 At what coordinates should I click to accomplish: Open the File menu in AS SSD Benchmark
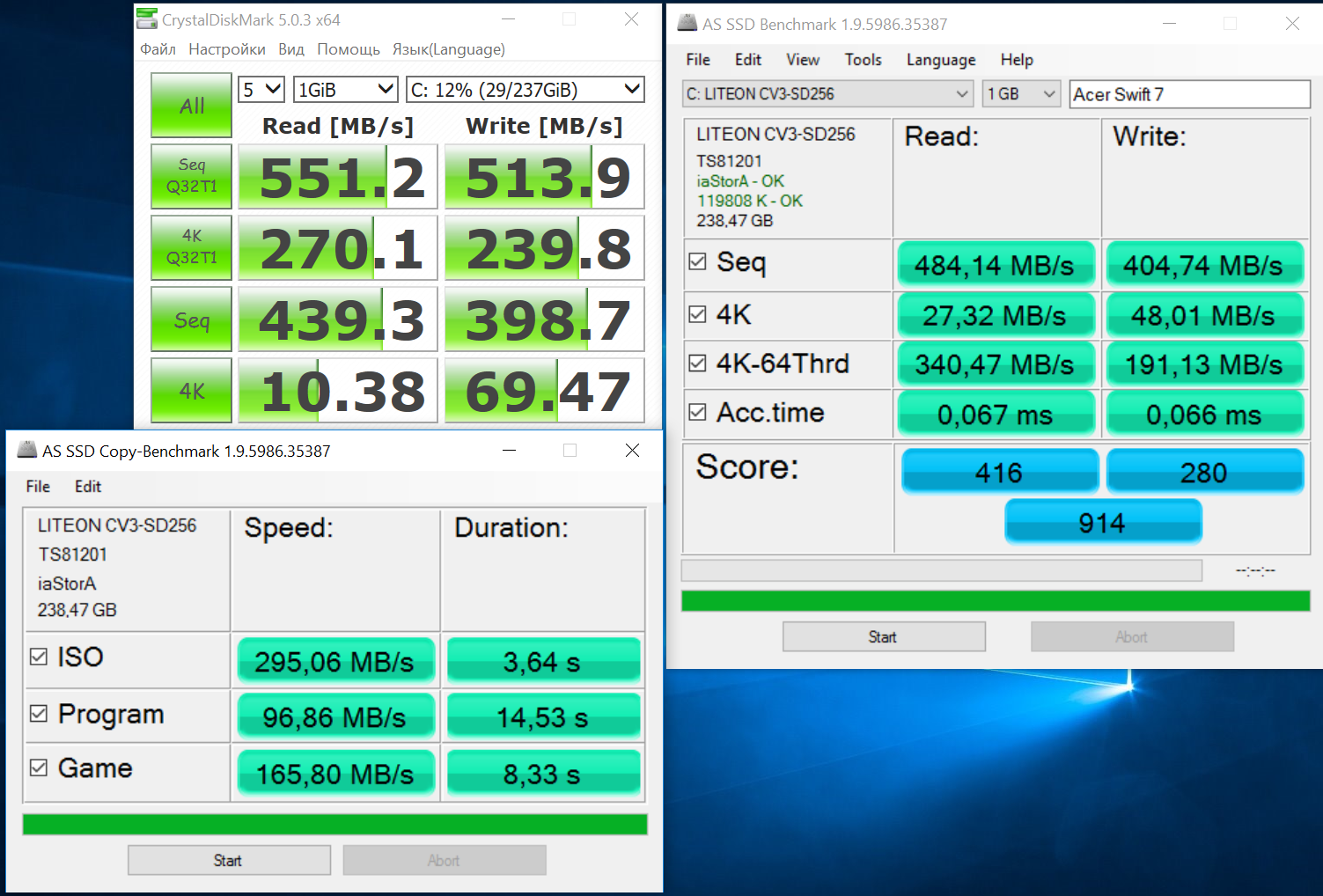click(x=698, y=60)
